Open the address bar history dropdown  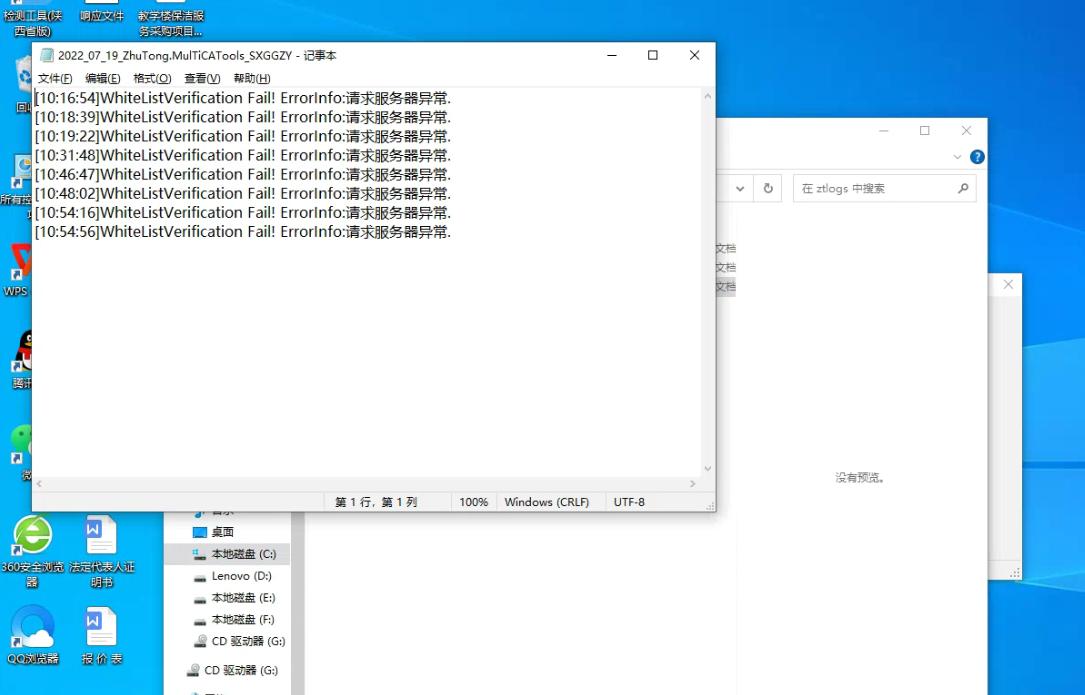[740, 188]
